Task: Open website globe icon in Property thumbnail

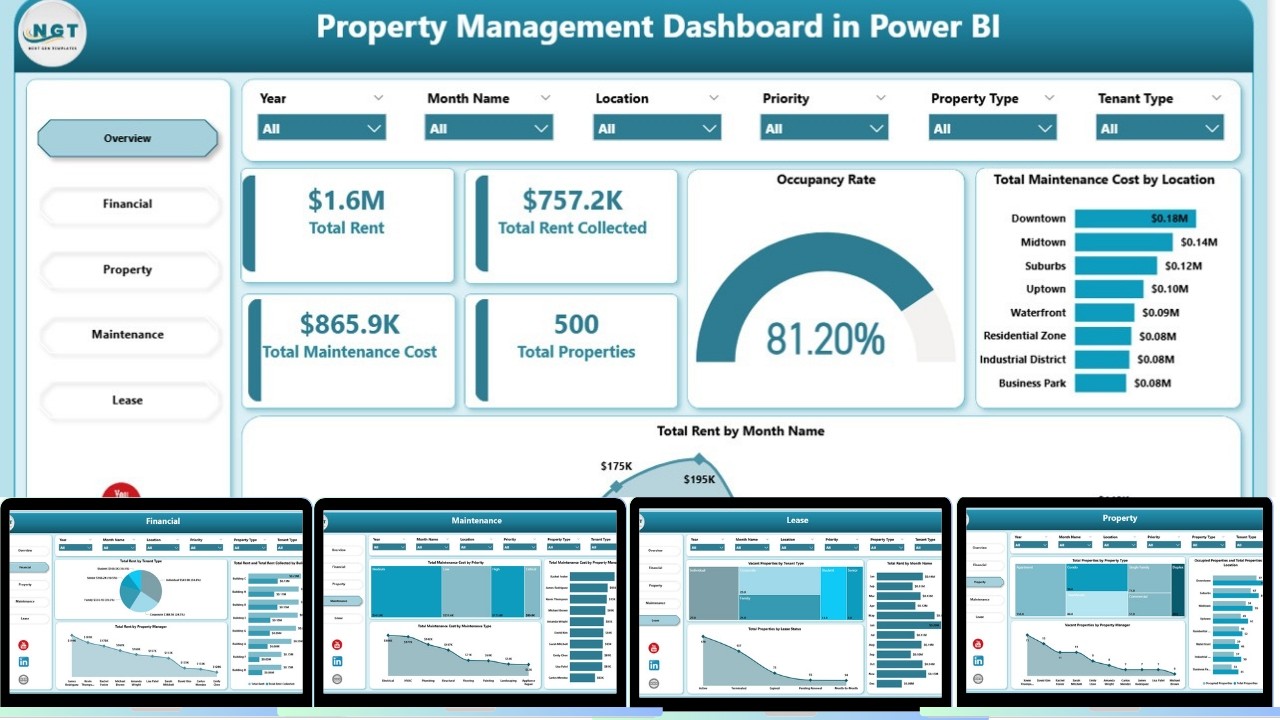Action: point(978,678)
